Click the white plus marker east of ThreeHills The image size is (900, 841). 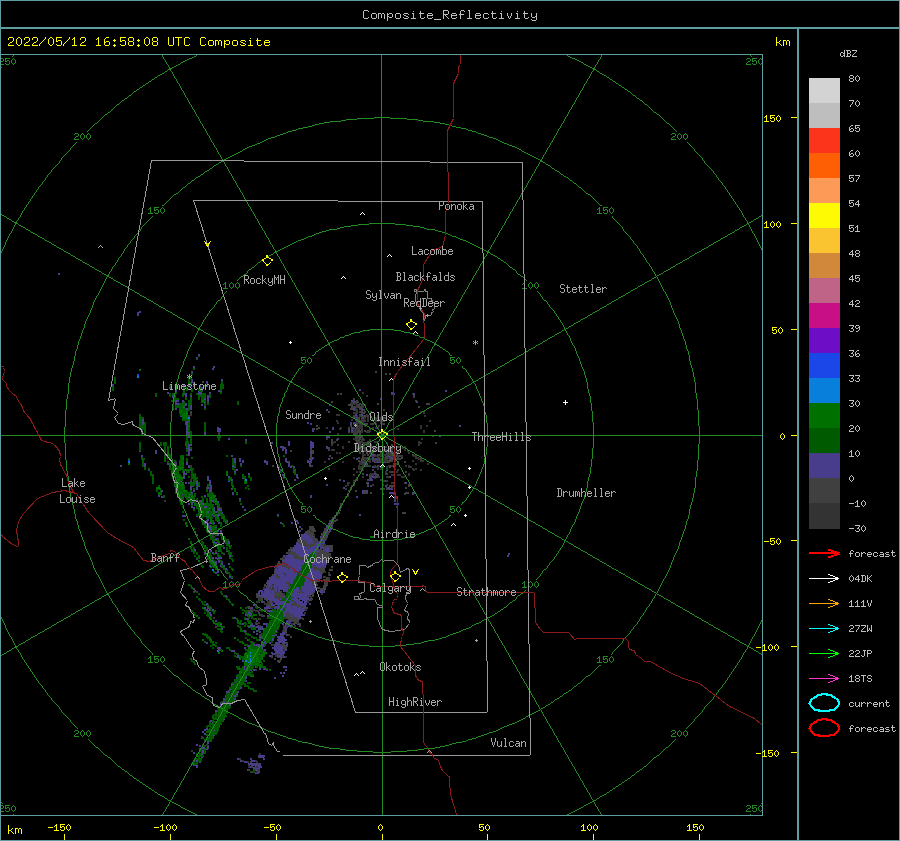pyautogui.click(x=565, y=402)
